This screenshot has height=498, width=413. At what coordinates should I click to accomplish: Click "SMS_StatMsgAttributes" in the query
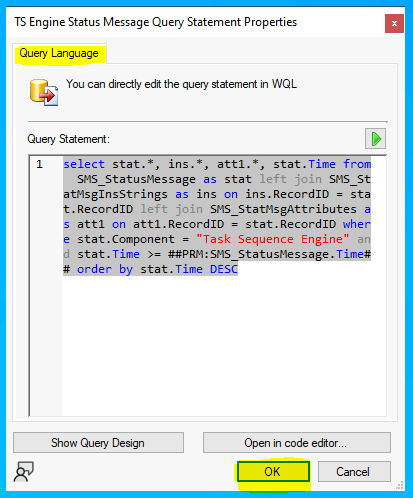[x=283, y=209]
